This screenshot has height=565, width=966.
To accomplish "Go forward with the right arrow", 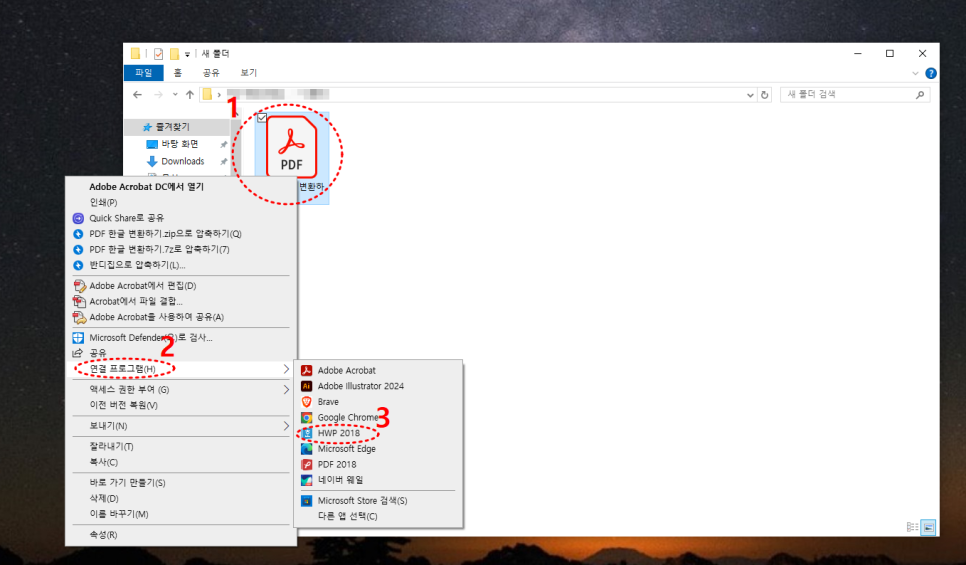I will tap(158, 94).
